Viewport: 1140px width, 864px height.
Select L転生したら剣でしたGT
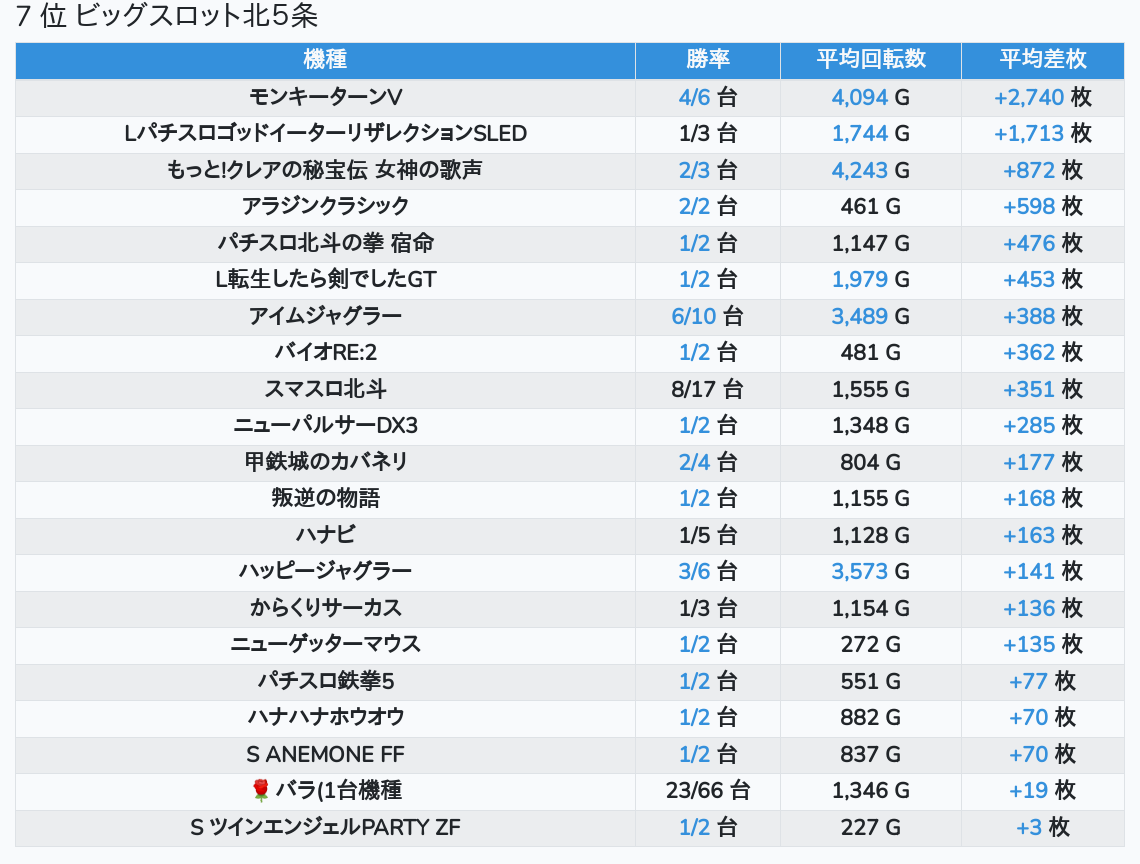click(325, 279)
